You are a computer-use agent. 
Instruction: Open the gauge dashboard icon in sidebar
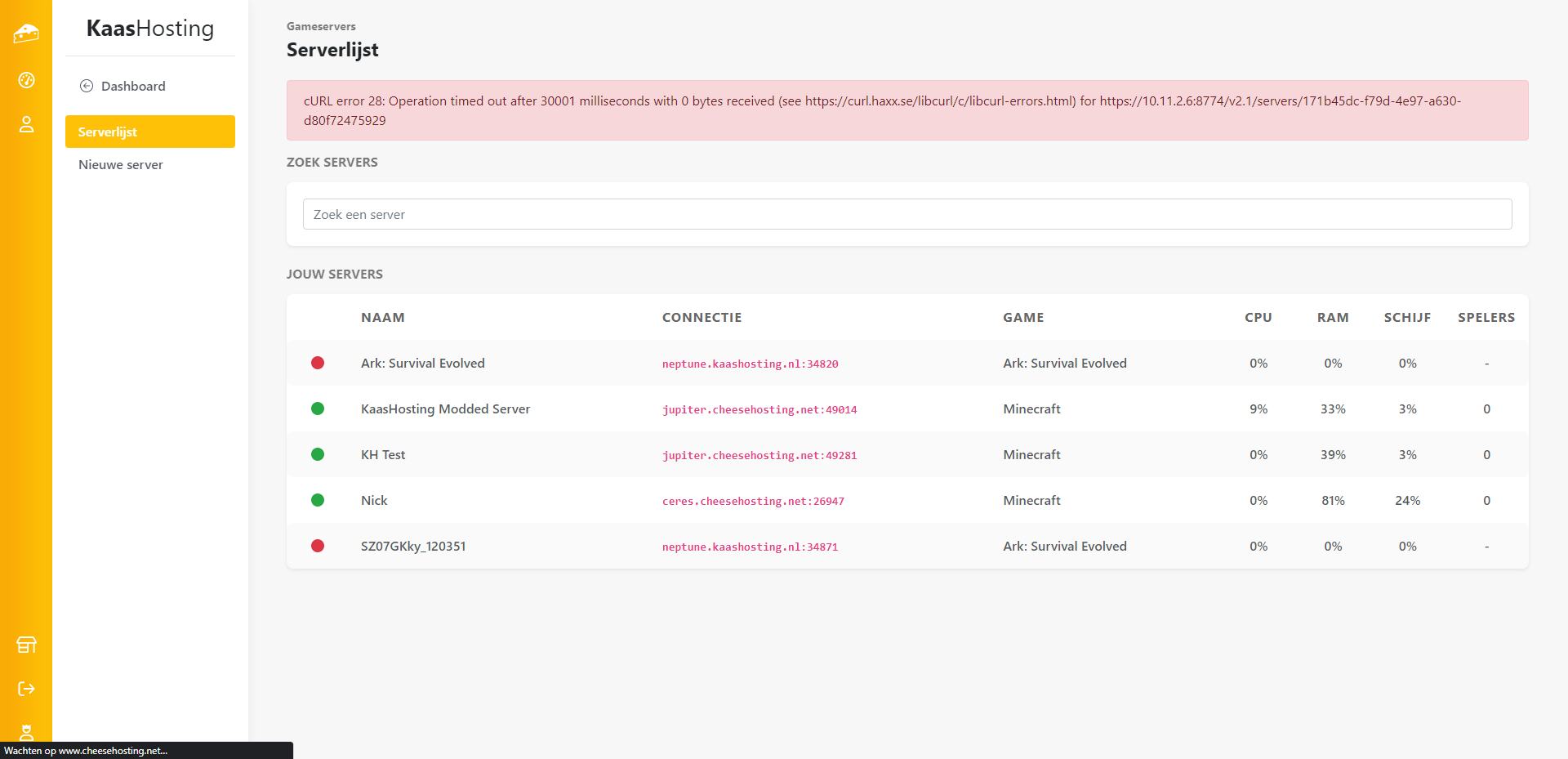(x=26, y=80)
